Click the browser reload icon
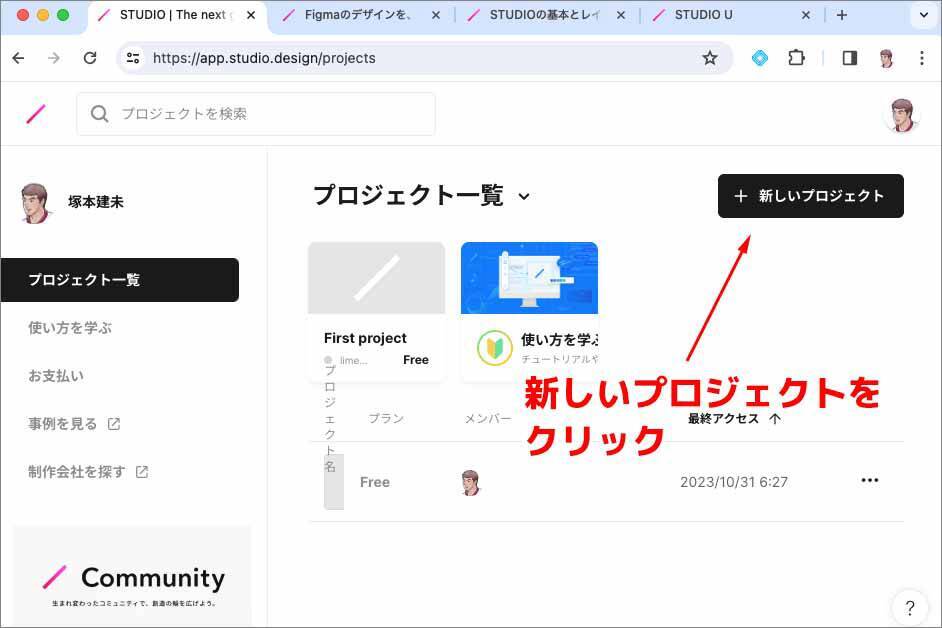Viewport: 942px width, 628px height. 90,58
